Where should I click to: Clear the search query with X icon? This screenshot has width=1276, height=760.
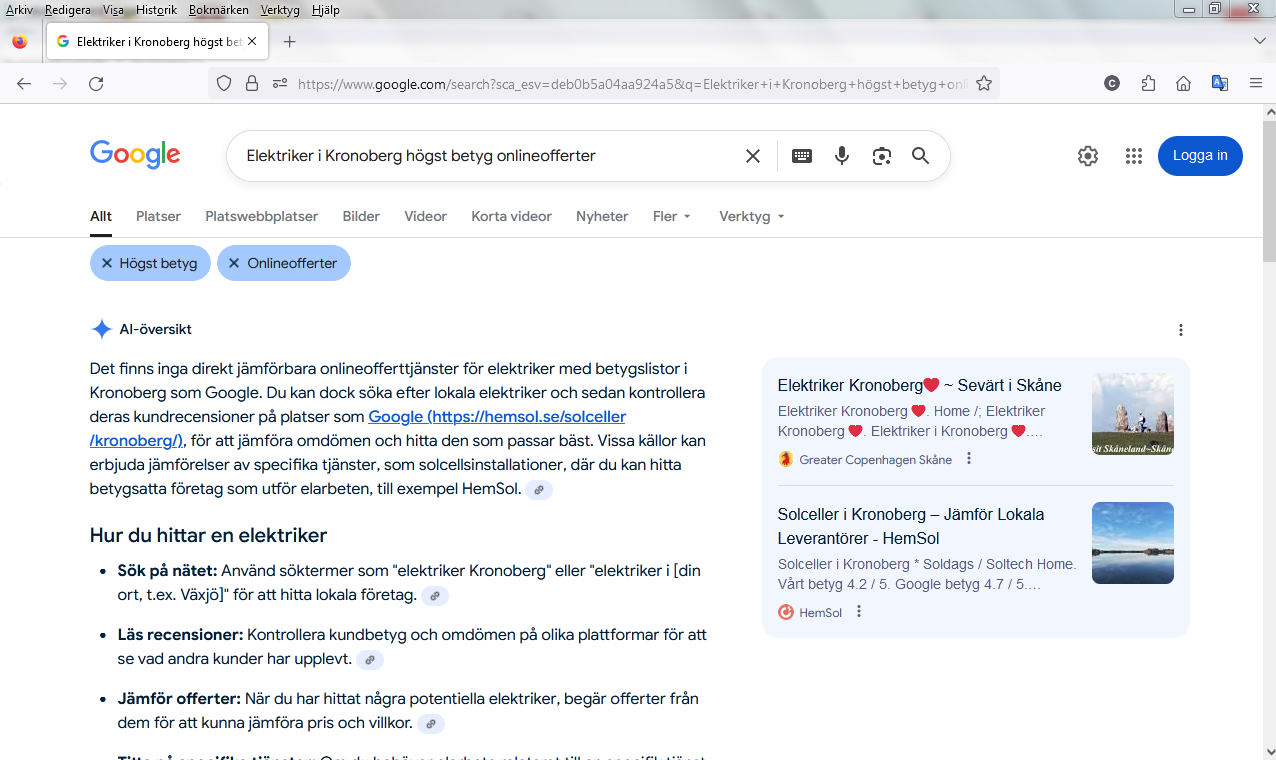pos(753,156)
